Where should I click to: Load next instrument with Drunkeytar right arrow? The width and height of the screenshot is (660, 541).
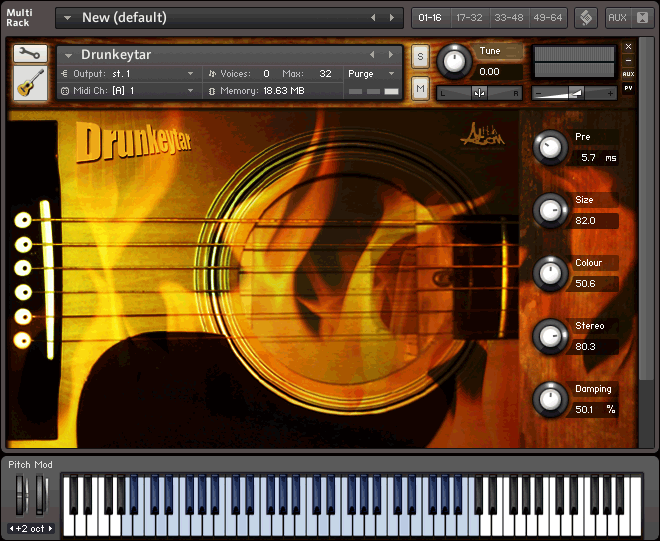[391, 55]
